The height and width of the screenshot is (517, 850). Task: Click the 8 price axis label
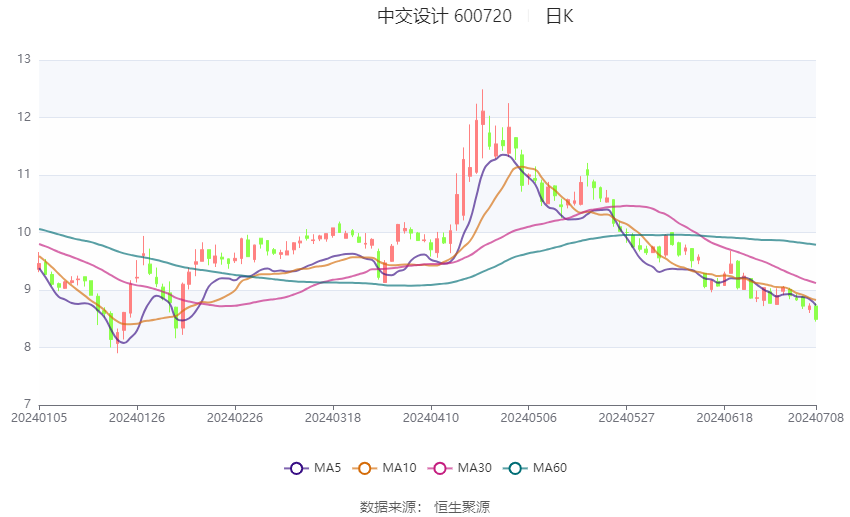tap(27, 347)
